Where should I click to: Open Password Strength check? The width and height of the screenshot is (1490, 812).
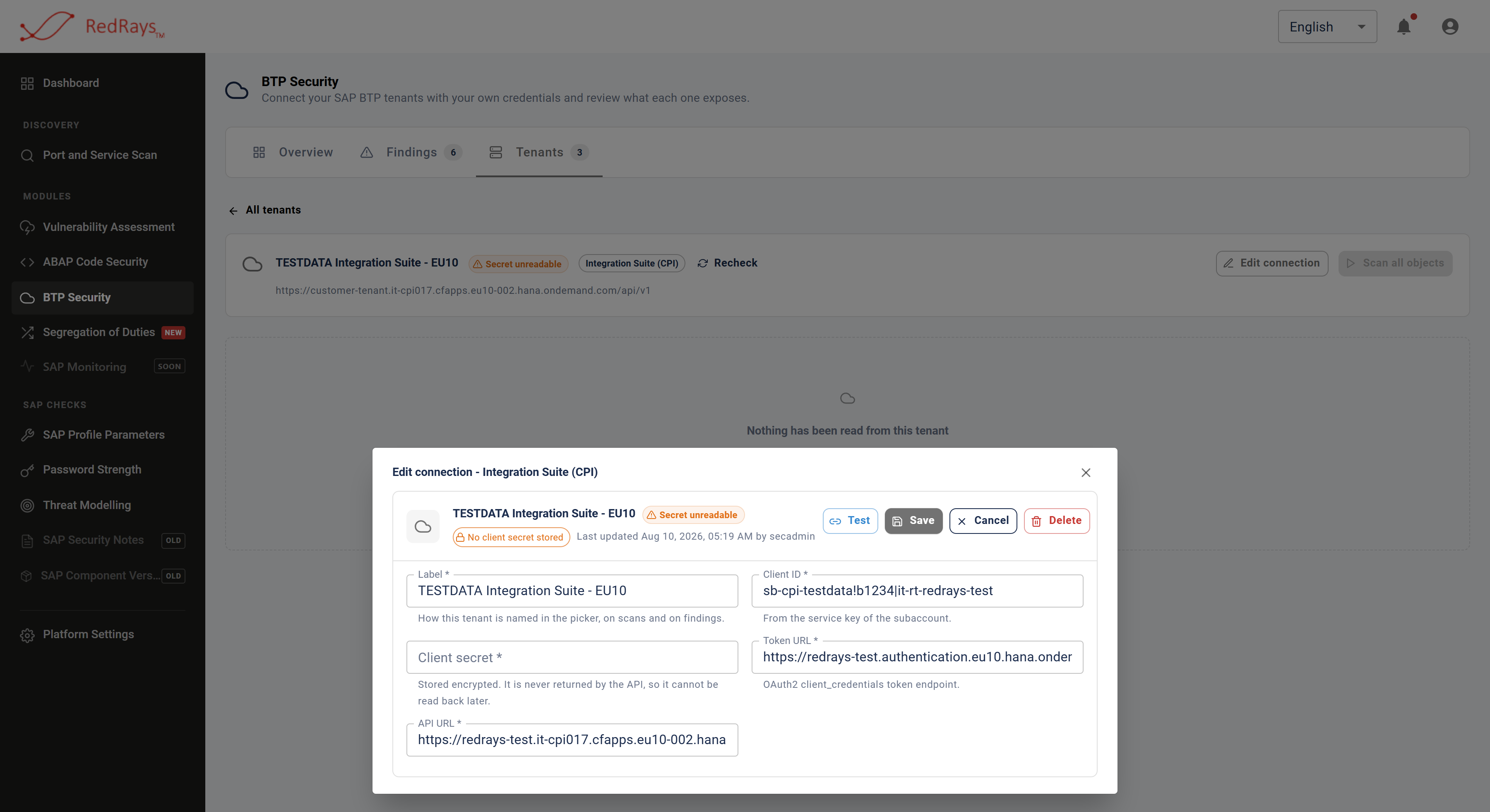coord(102,470)
